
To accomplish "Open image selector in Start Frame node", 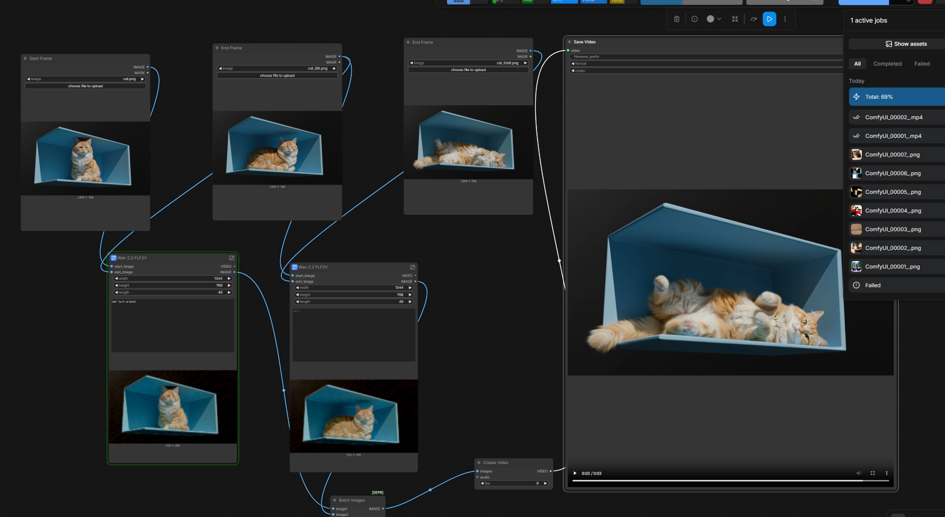I will (x=86, y=79).
